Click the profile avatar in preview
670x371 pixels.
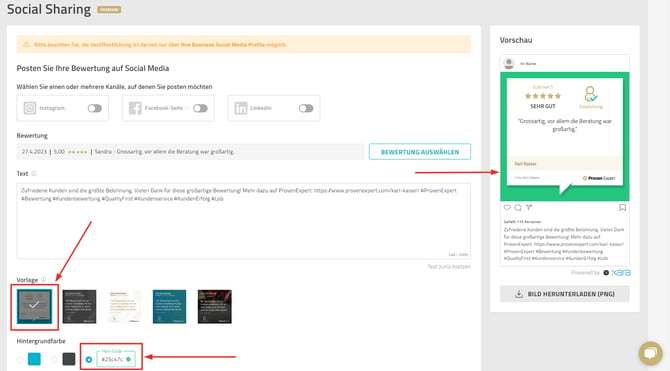508,63
